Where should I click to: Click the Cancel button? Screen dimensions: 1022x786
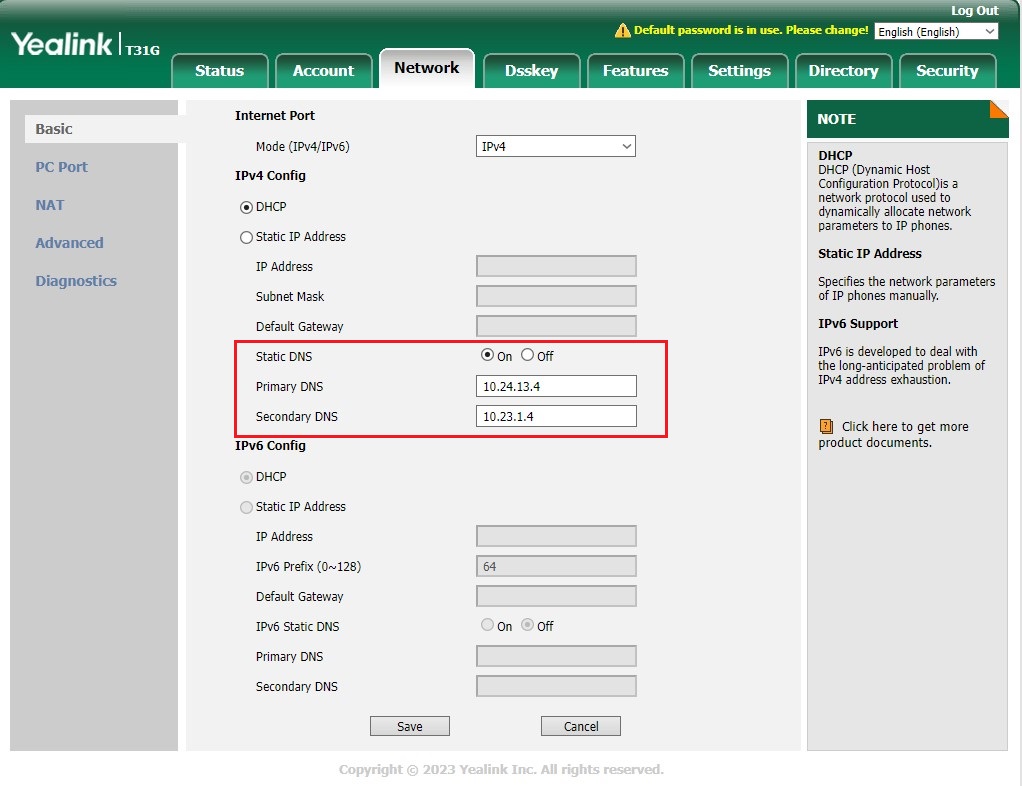pyautogui.click(x=581, y=727)
